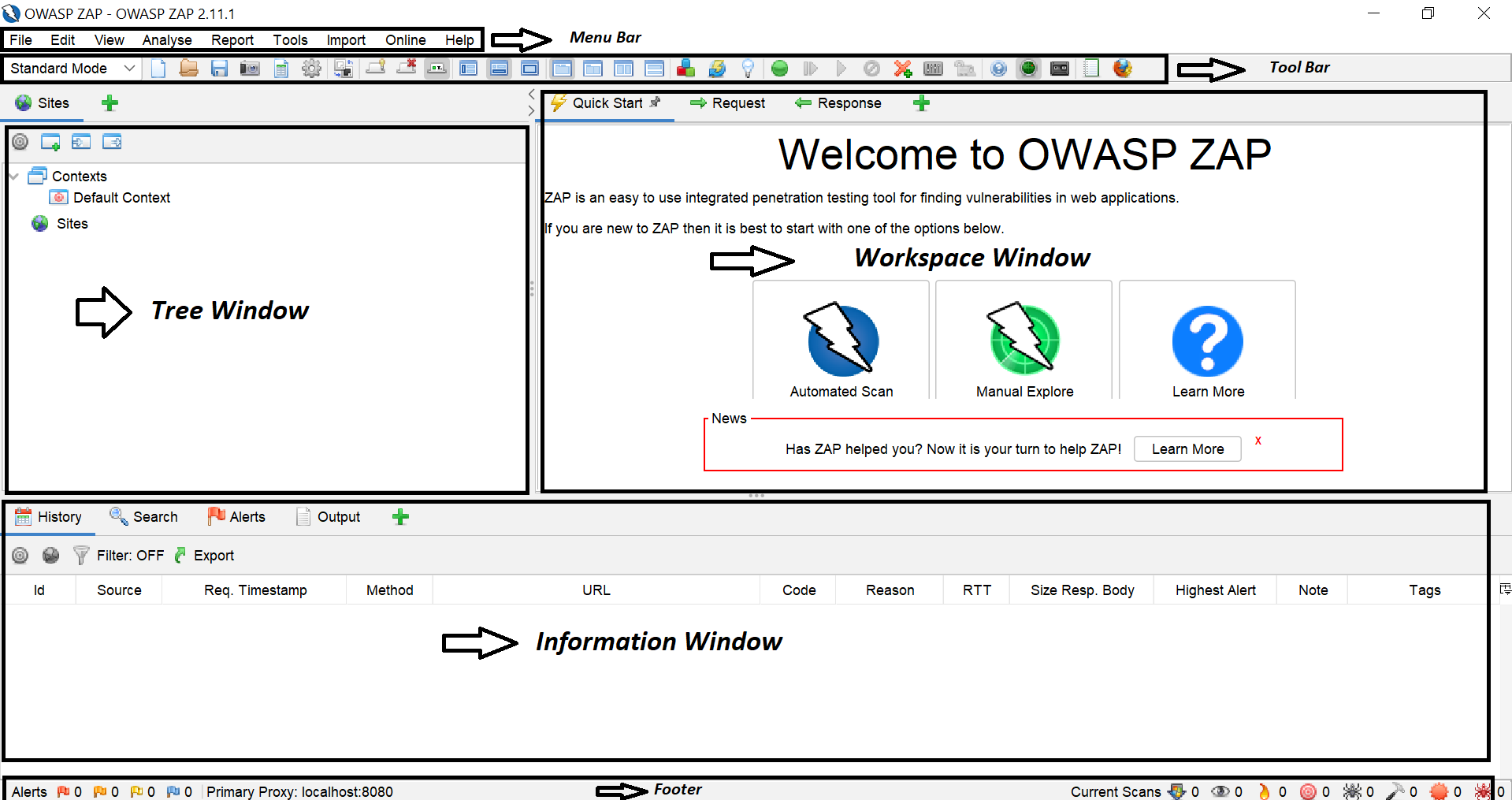This screenshot has width=1512, height=800.
Task: Click the Submit and Step button
Action: 810,69
